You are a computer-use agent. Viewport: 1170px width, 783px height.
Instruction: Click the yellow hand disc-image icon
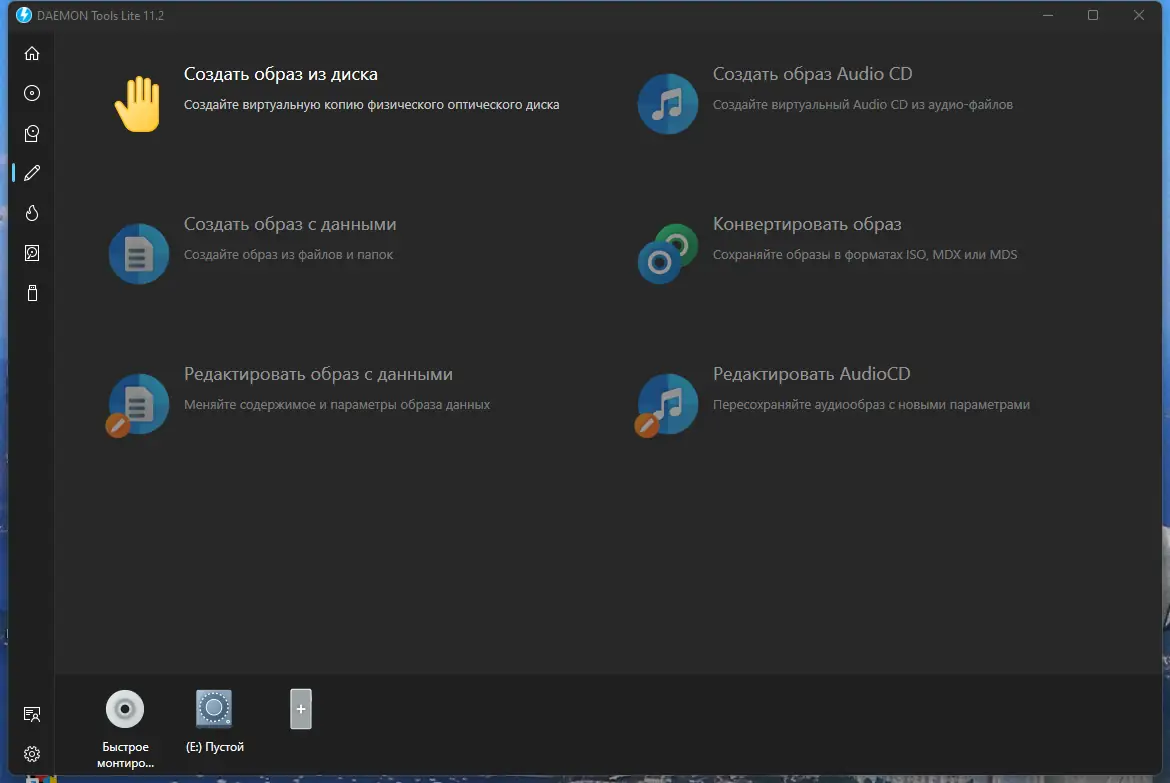138,104
